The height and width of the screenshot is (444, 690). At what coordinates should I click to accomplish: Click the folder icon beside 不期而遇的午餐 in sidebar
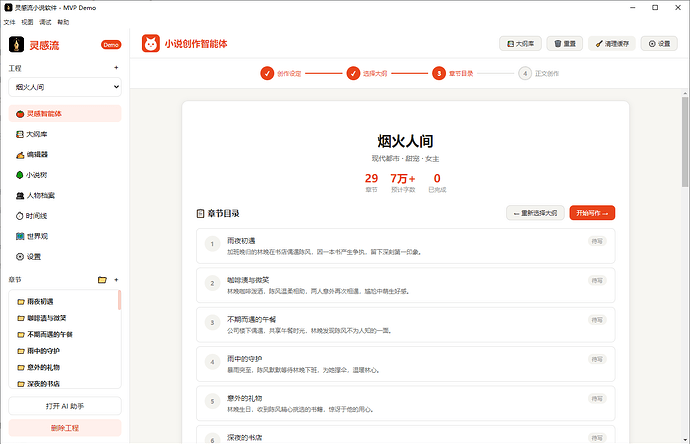pos(21,335)
